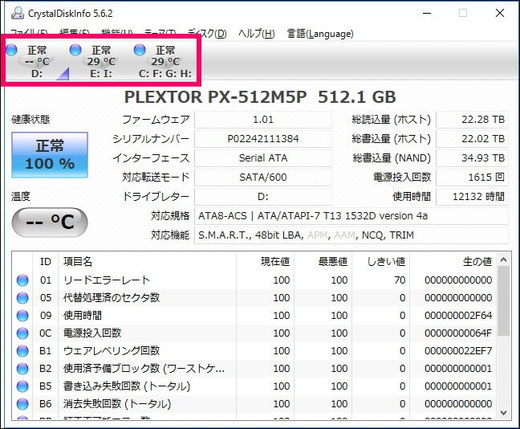Select the 消去失敗回数 (トータル) row
520x429 pixels.
(x=255, y=404)
